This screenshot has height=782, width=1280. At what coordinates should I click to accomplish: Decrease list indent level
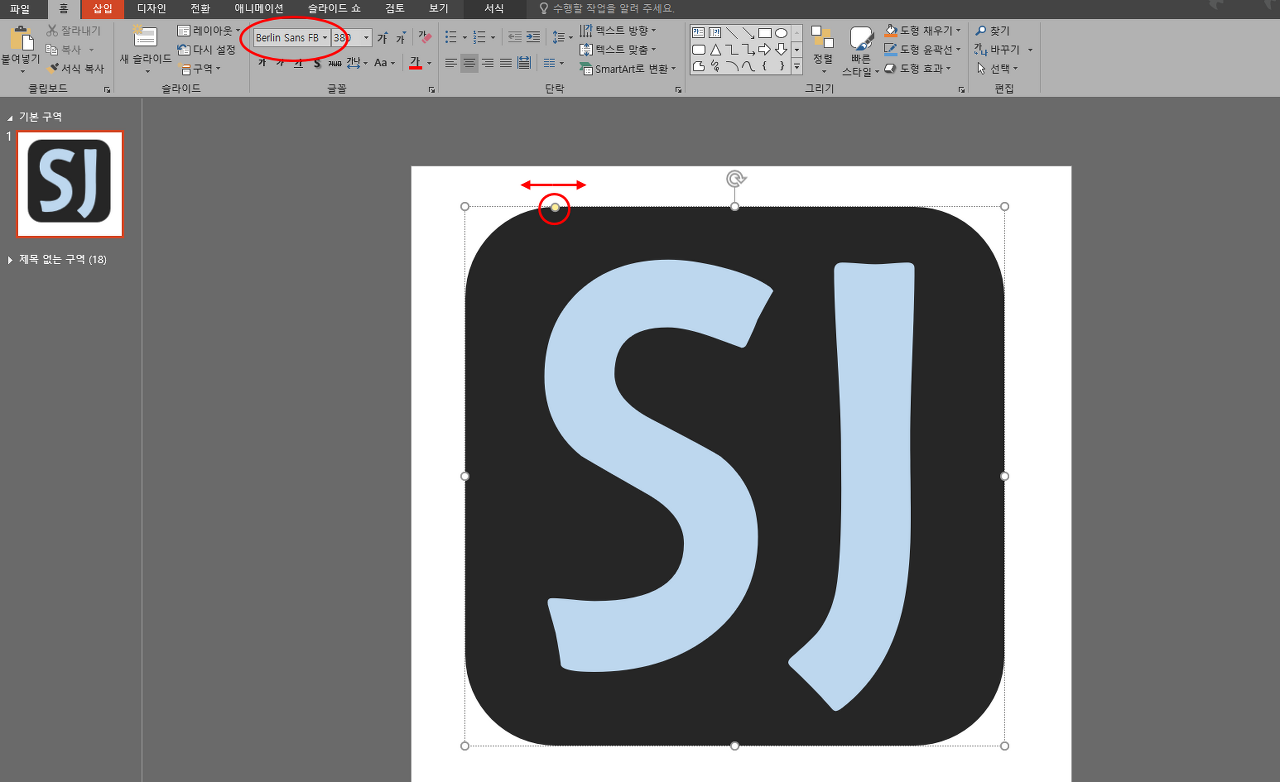514,37
